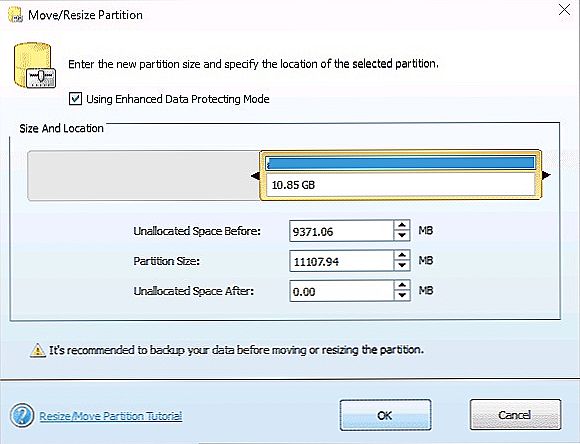
Task: Increase Unallocated Space Before with up arrow
Action: [402, 225]
